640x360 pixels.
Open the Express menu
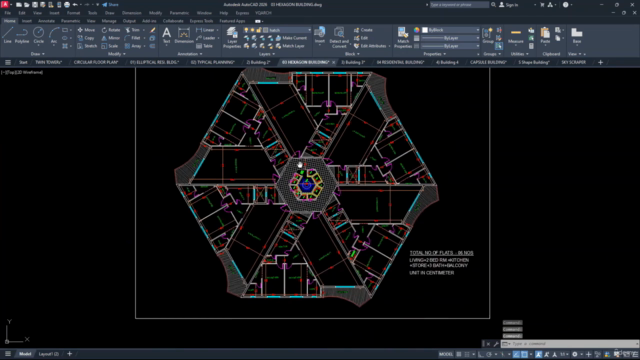[242, 13]
